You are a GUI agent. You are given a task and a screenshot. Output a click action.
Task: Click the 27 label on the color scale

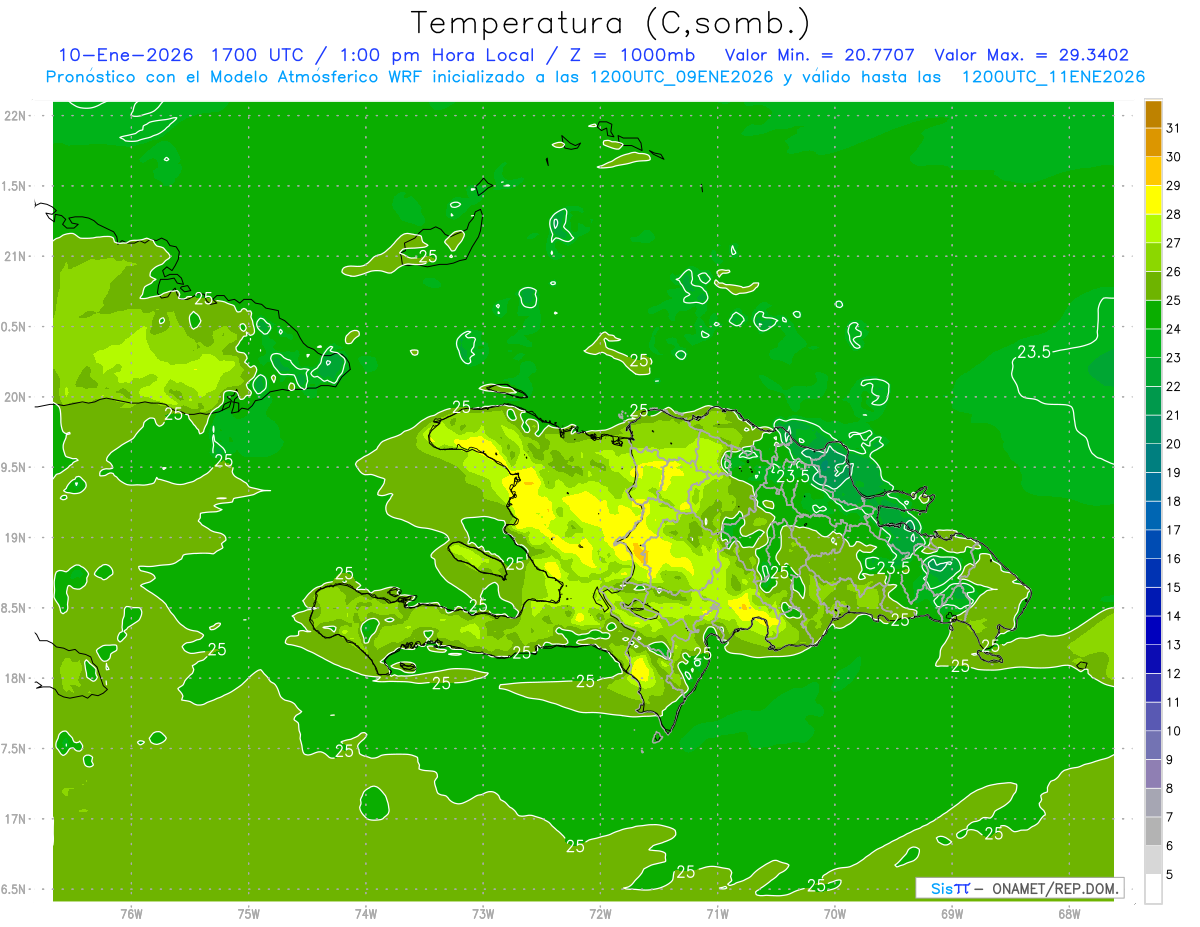pyautogui.click(x=1174, y=243)
